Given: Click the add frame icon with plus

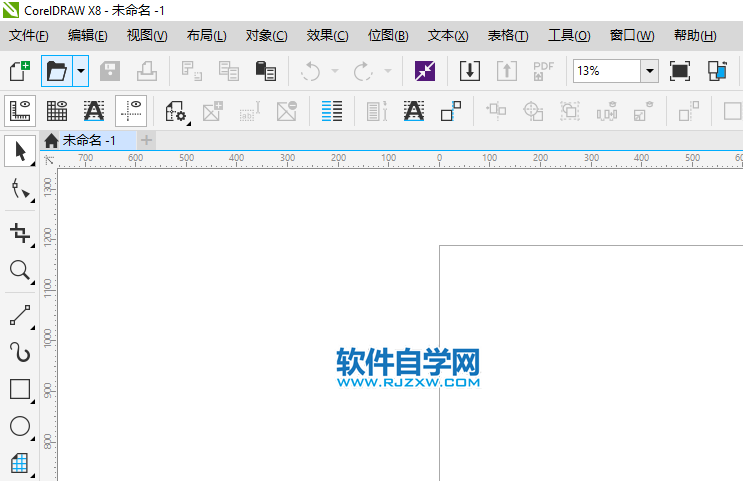Looking at the screenshot, I should pos(213,111).
